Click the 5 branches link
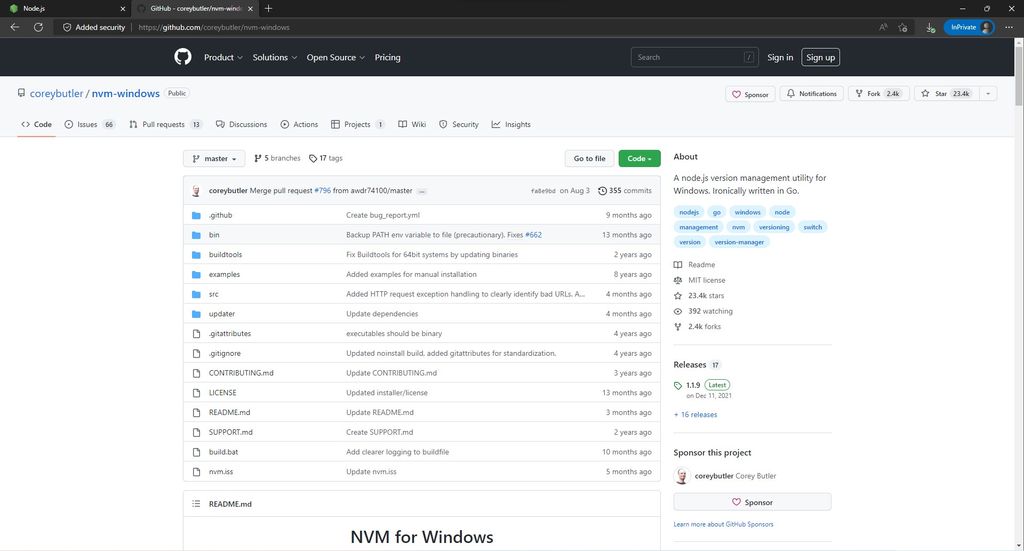 (x=277, y=158)
